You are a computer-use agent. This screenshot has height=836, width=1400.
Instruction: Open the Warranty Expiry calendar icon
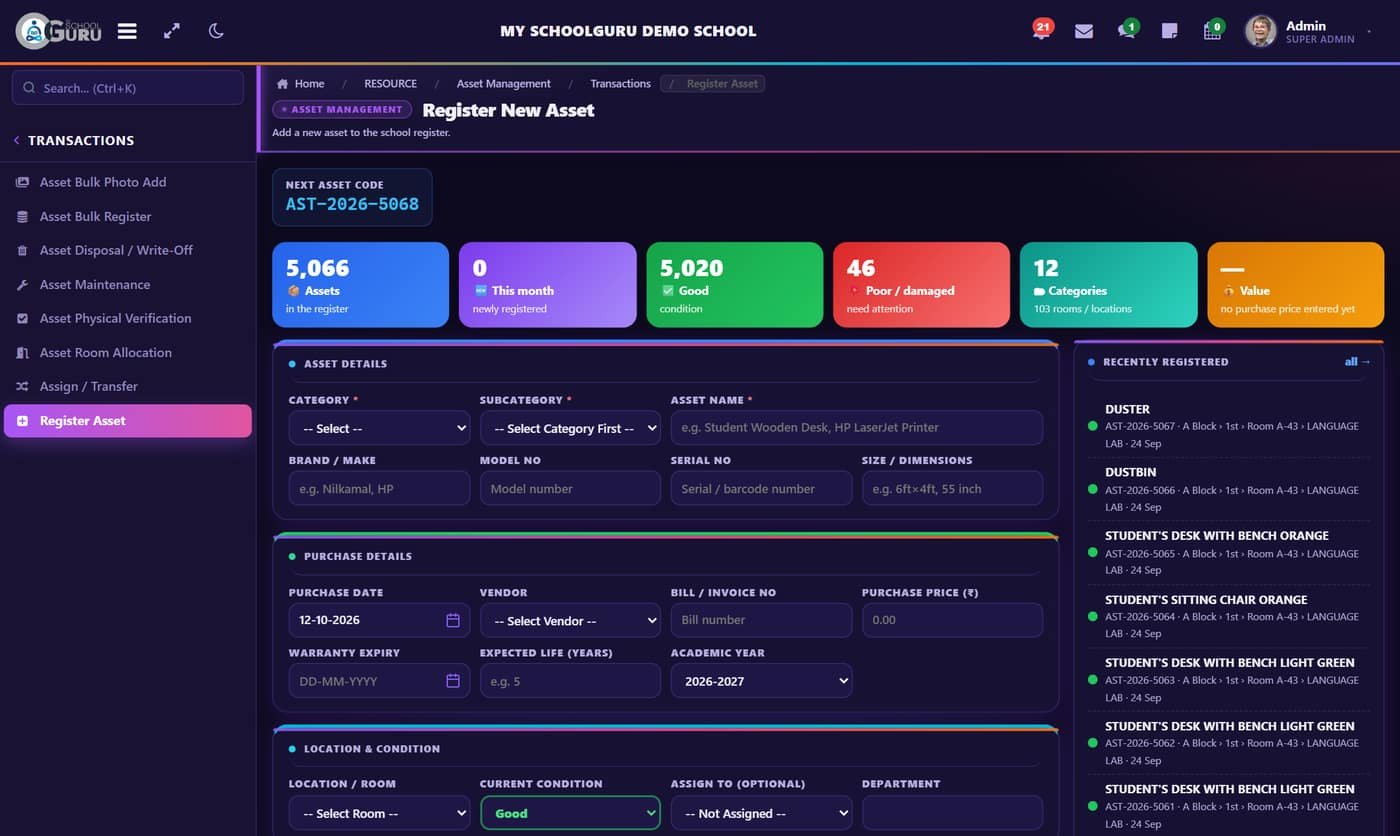(453, 681)
